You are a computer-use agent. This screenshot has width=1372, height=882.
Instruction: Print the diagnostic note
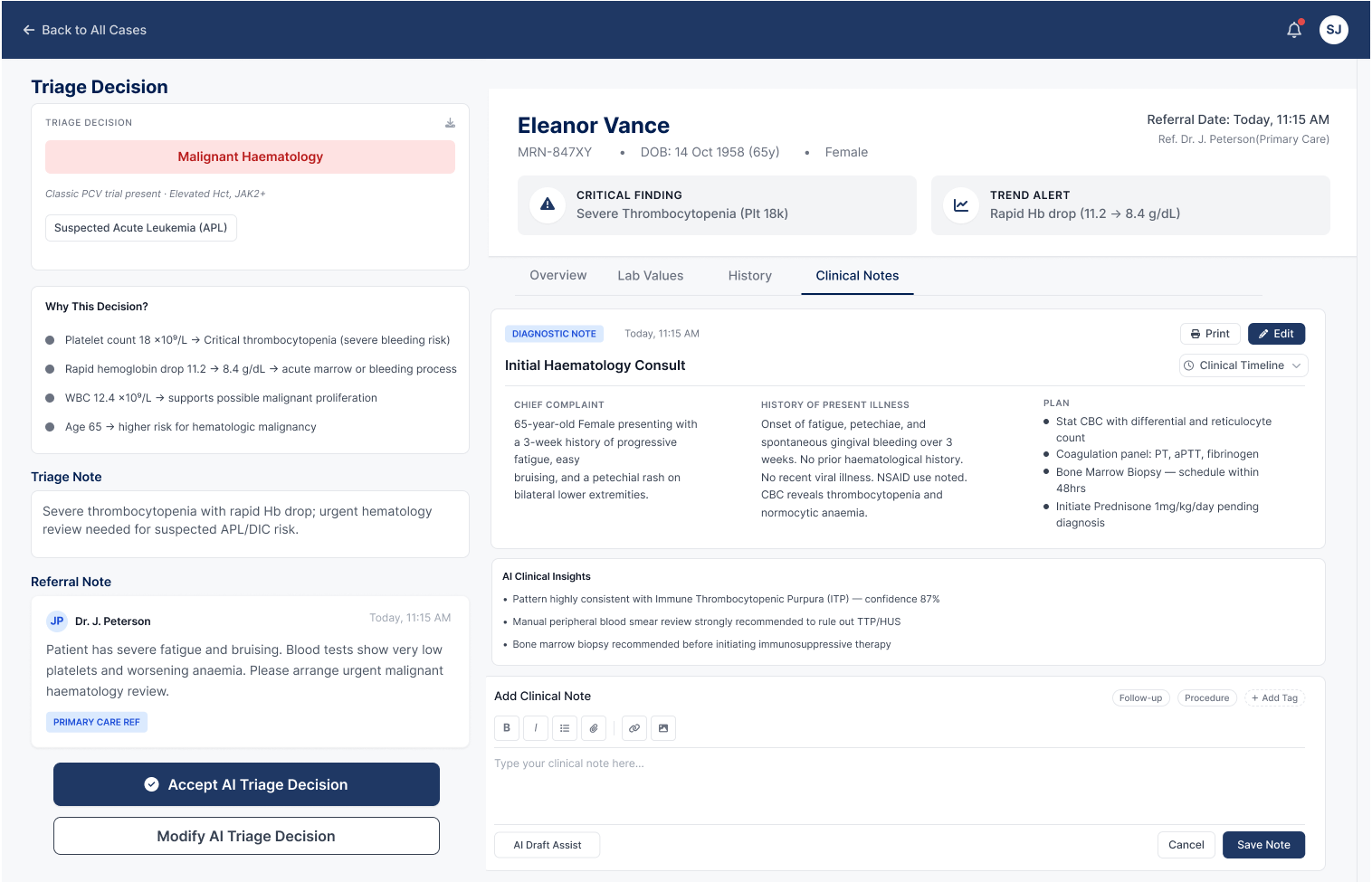point(1210,334)
